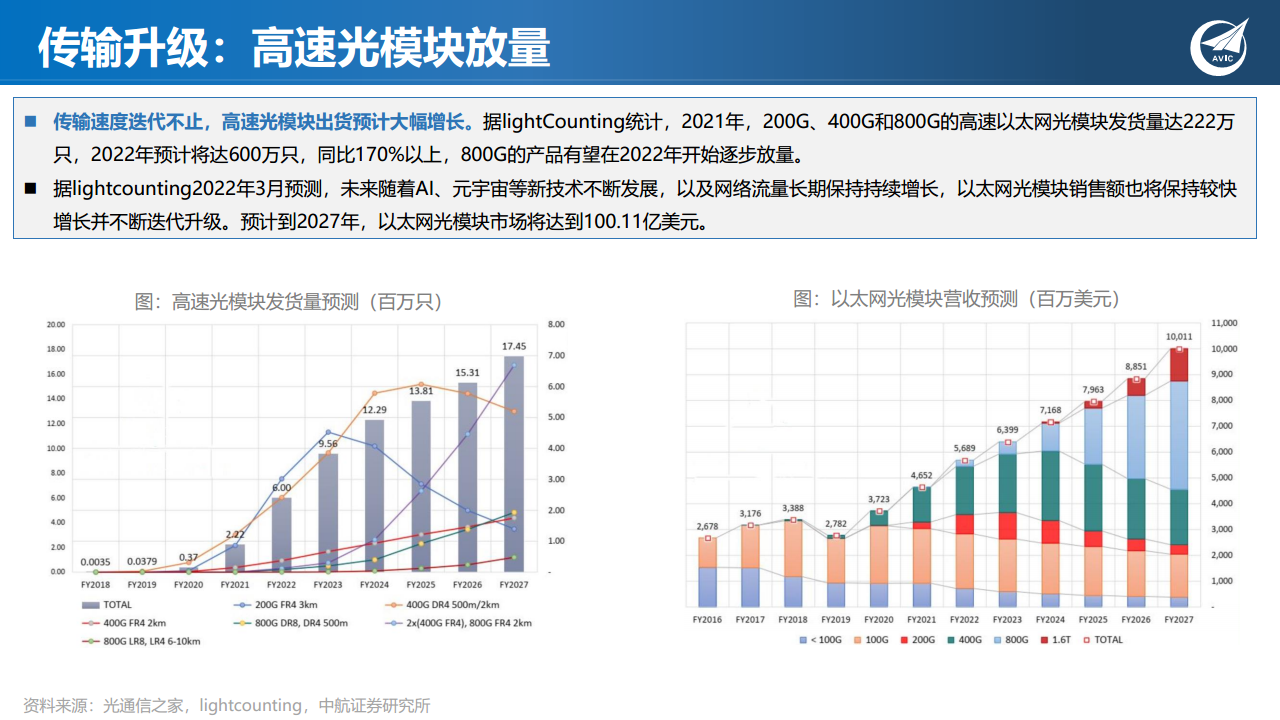Click the FY2016 axis label in revenue chart
This screenshot has width=1280, height=720.
tap(706, 620)
